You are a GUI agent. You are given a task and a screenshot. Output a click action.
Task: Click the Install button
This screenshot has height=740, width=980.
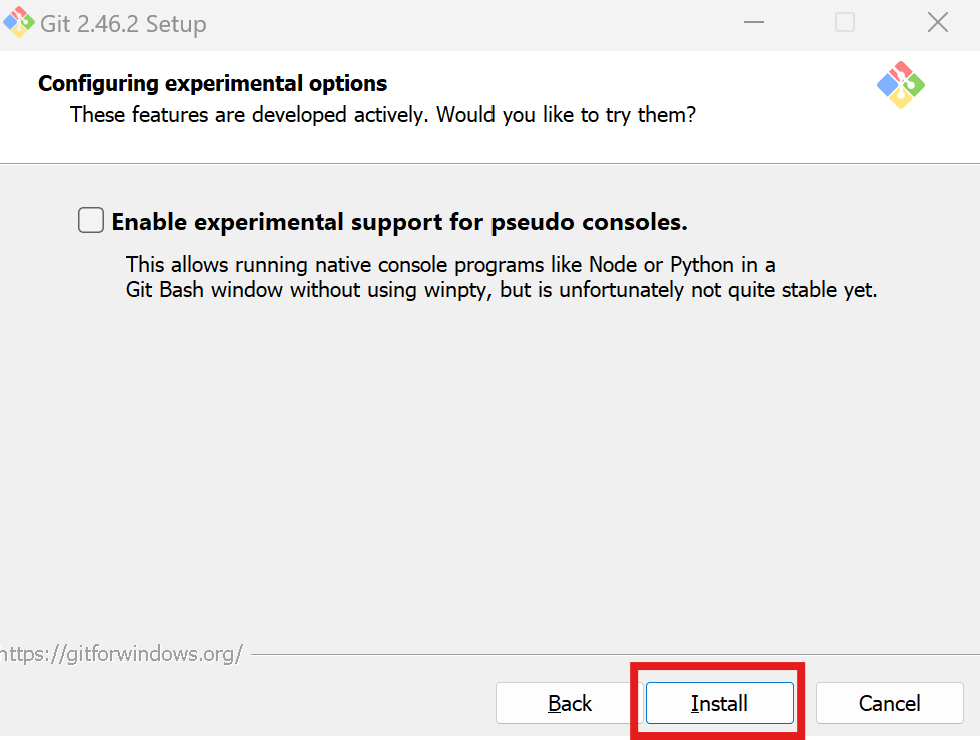click(x=719, y=703)
